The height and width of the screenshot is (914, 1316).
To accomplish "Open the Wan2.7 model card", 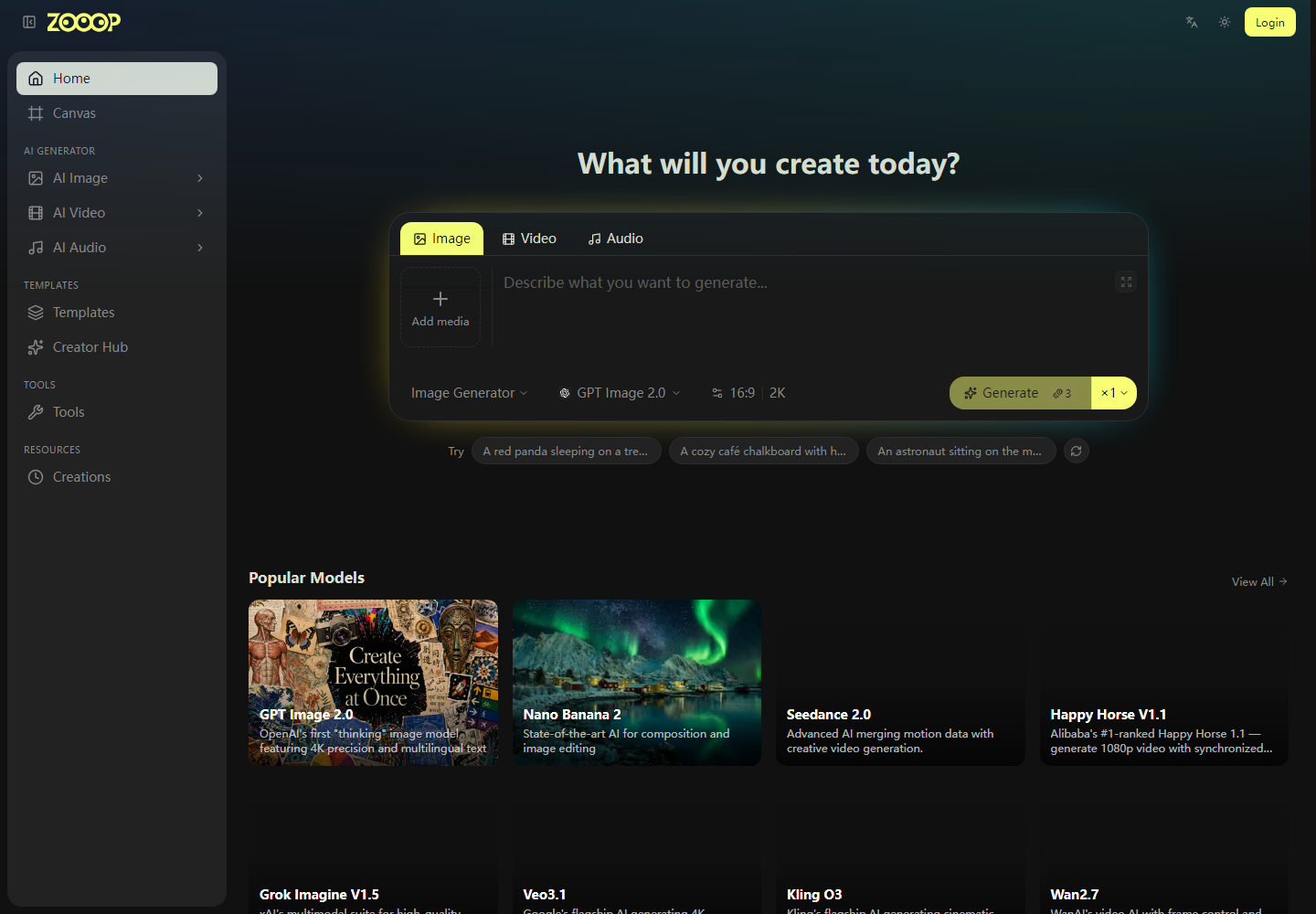I will [1164, 847].
